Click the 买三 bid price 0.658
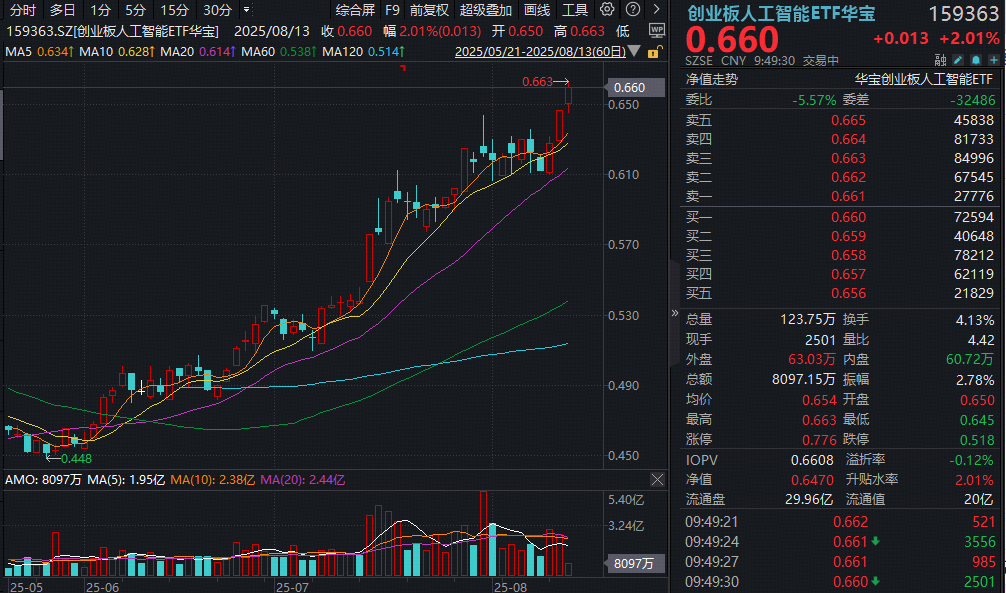The image size is (1006, 593). [848, 255]
